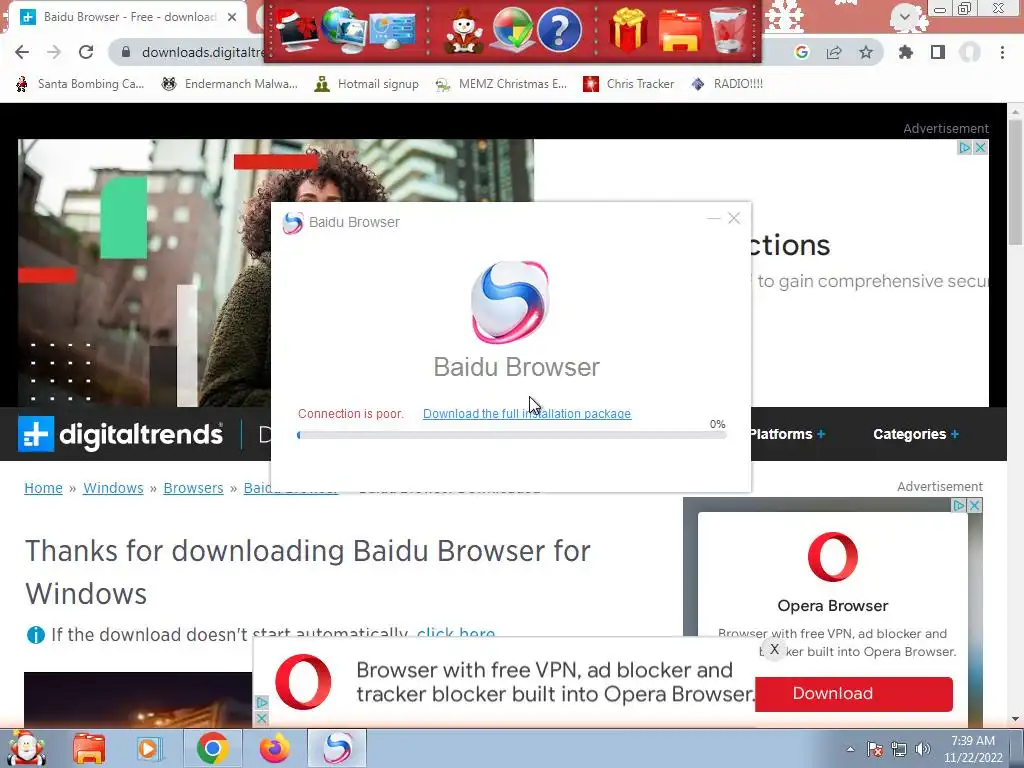Open the volume speaker tray icon
Screen dimensions: 1024x768
(923, 749)
